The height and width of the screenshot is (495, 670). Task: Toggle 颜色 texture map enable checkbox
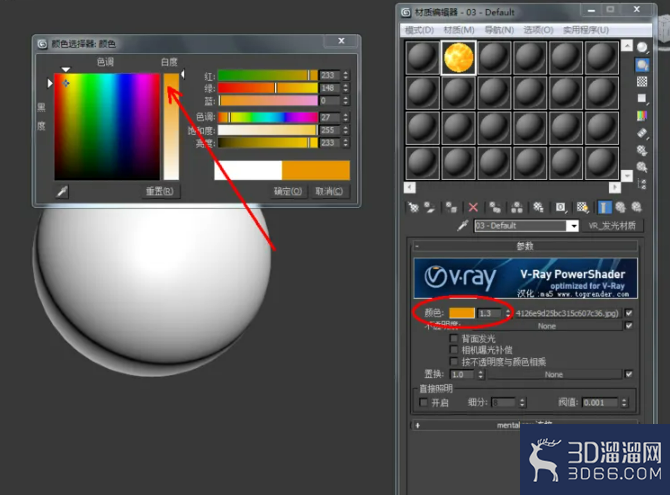(x=629, y=313)
